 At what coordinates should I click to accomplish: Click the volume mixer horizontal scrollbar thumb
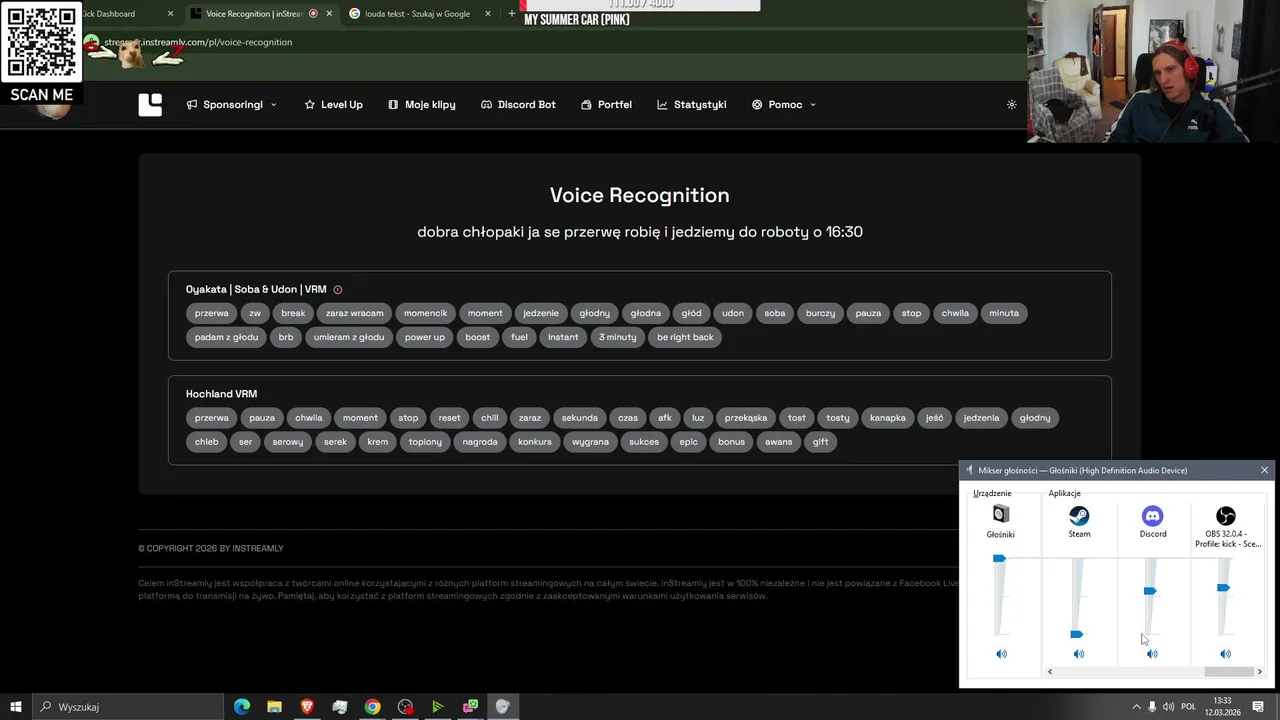pyautogui.click(x=1229, y=672)
